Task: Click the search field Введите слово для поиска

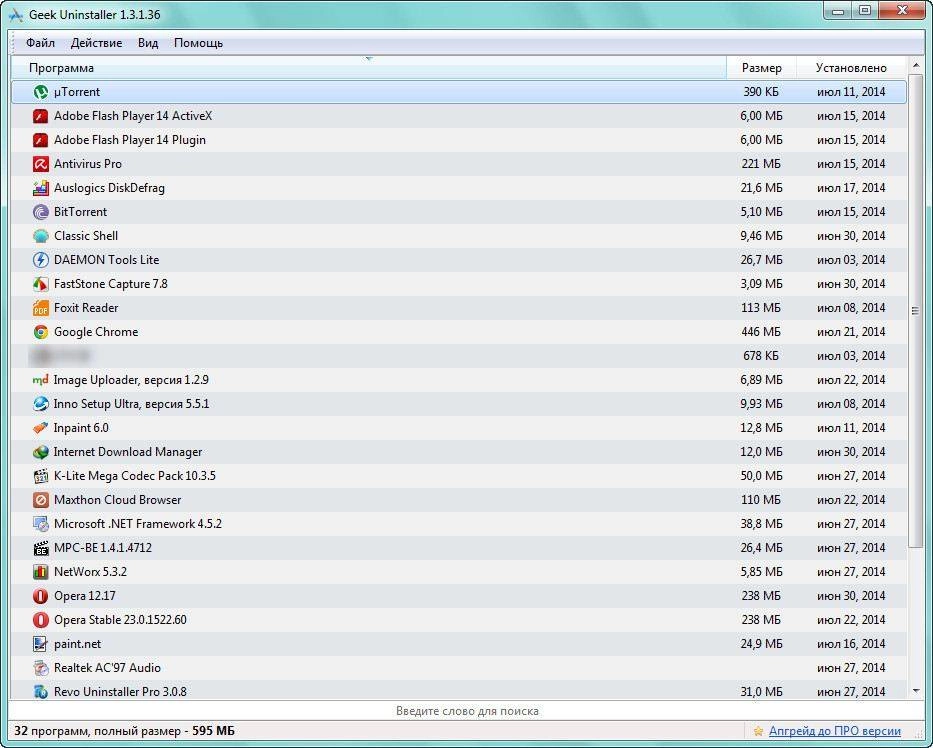Action: point(467,711)
